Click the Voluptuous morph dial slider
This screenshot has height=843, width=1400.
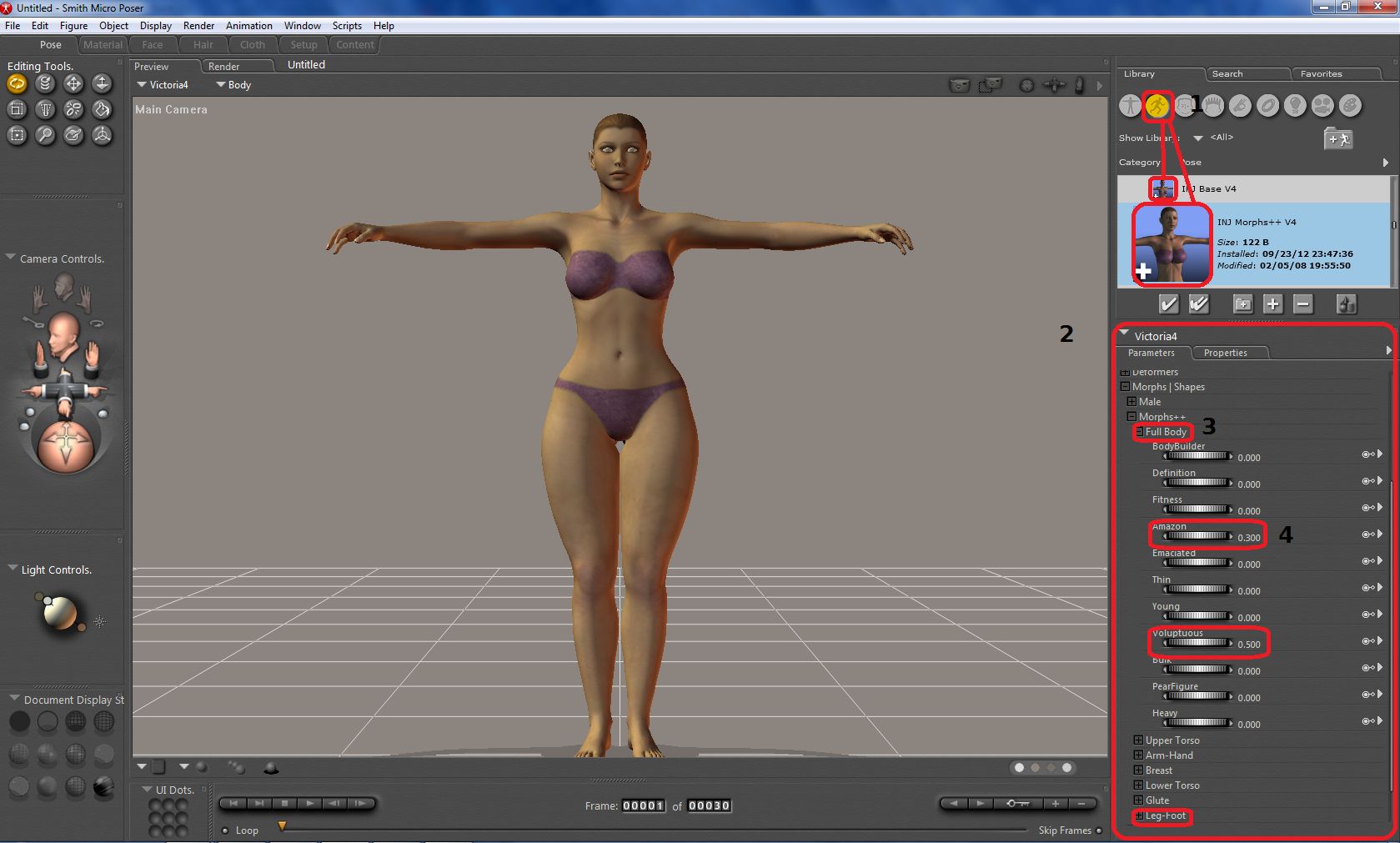[1197, 643]
